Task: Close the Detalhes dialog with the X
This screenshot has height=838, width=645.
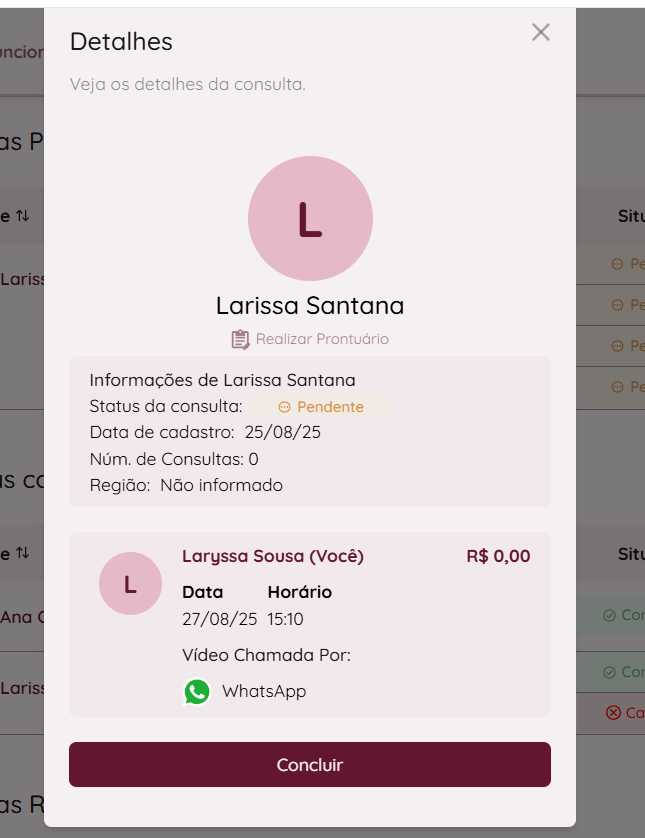Action: [541, 32]
